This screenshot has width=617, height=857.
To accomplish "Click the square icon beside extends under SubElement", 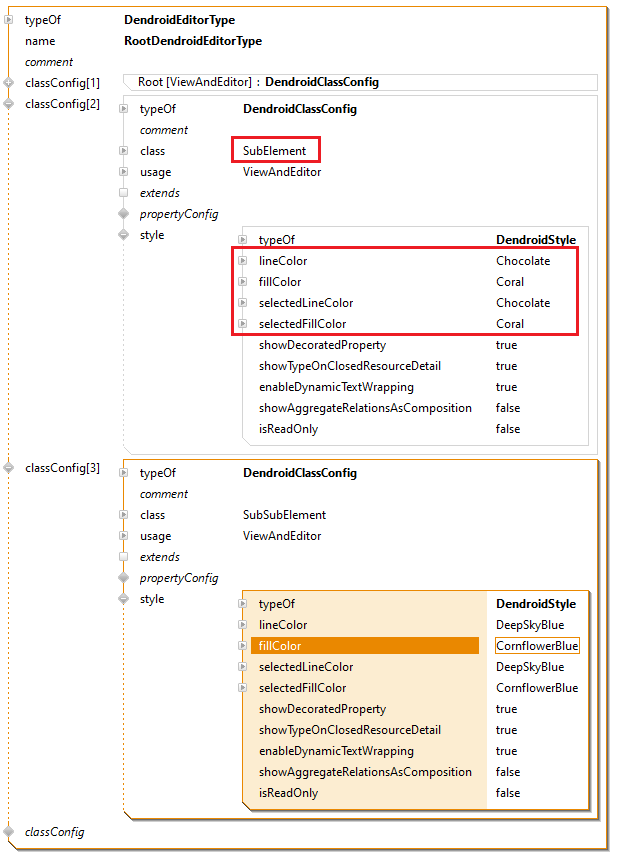I will point(124,193).
